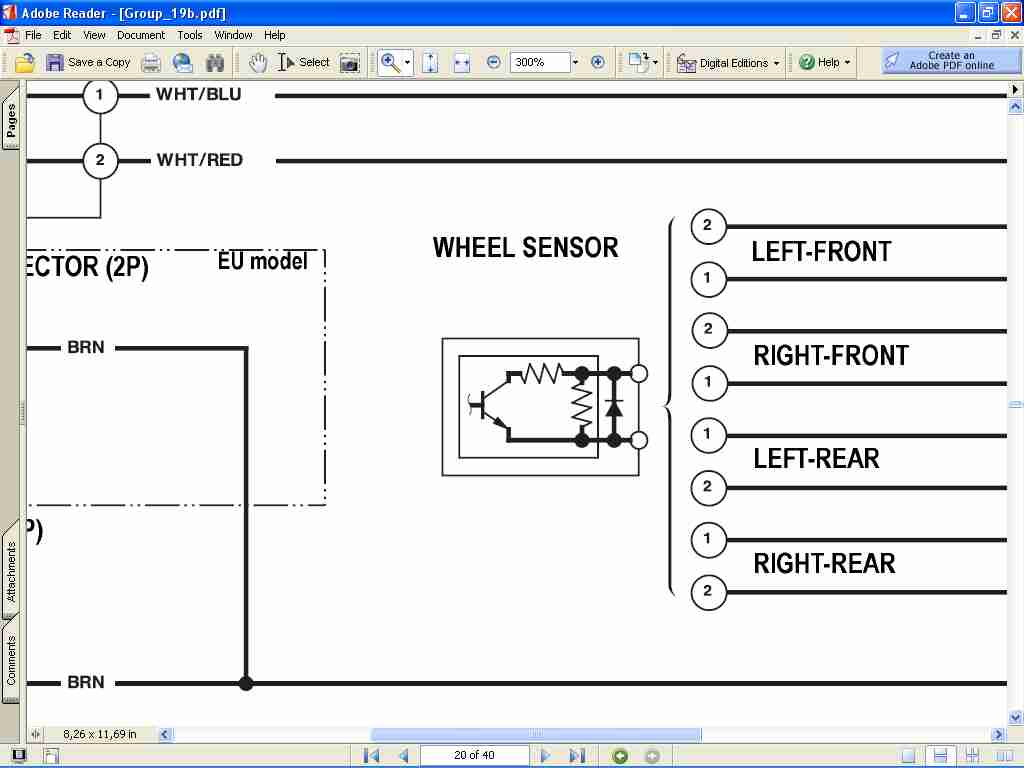
Task: Open the Pages side panel tab
Action: 10,118
